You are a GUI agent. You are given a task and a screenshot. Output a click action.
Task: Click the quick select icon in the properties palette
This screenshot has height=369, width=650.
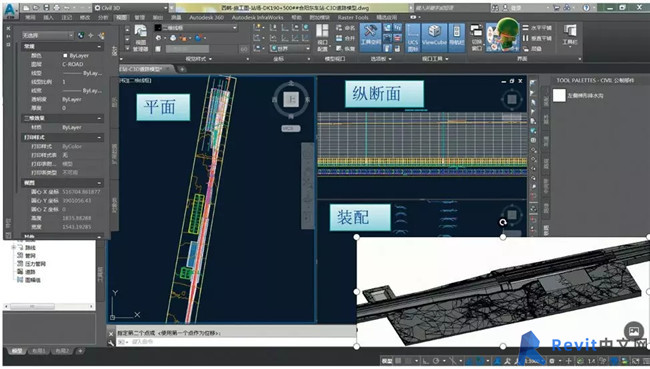101,36
